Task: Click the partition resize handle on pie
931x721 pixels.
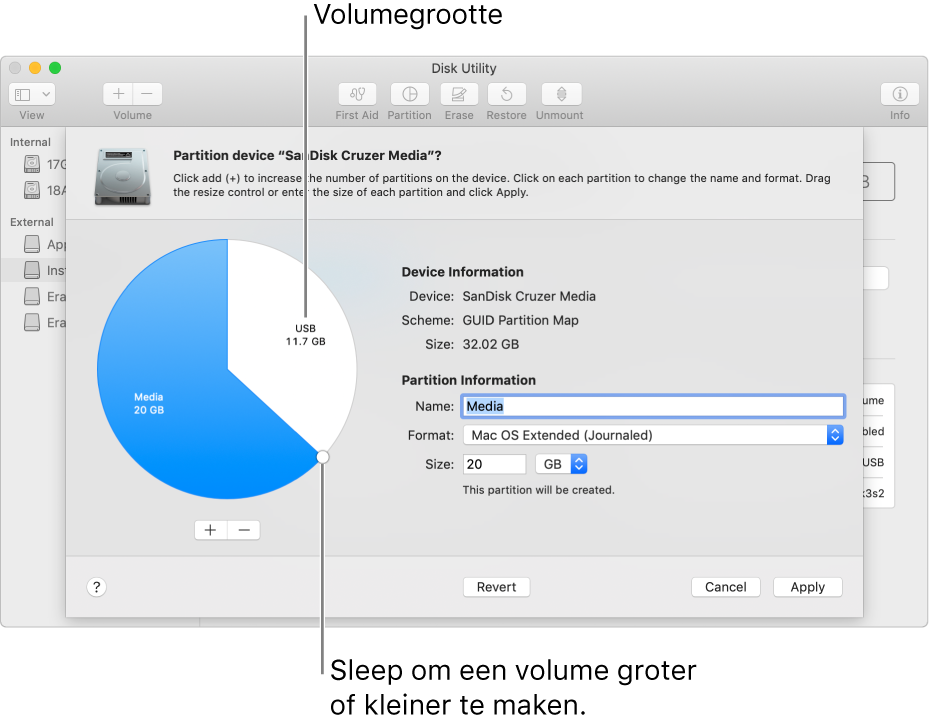Action: [322, 457]
